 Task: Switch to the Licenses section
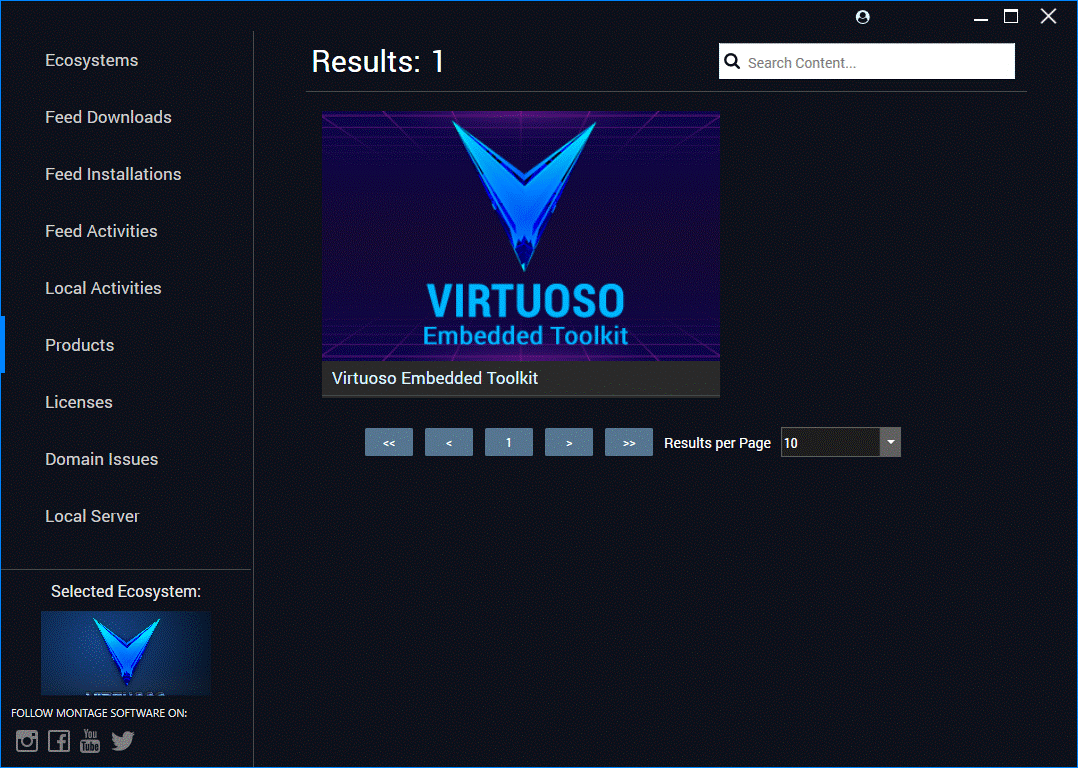pos(78,401)
